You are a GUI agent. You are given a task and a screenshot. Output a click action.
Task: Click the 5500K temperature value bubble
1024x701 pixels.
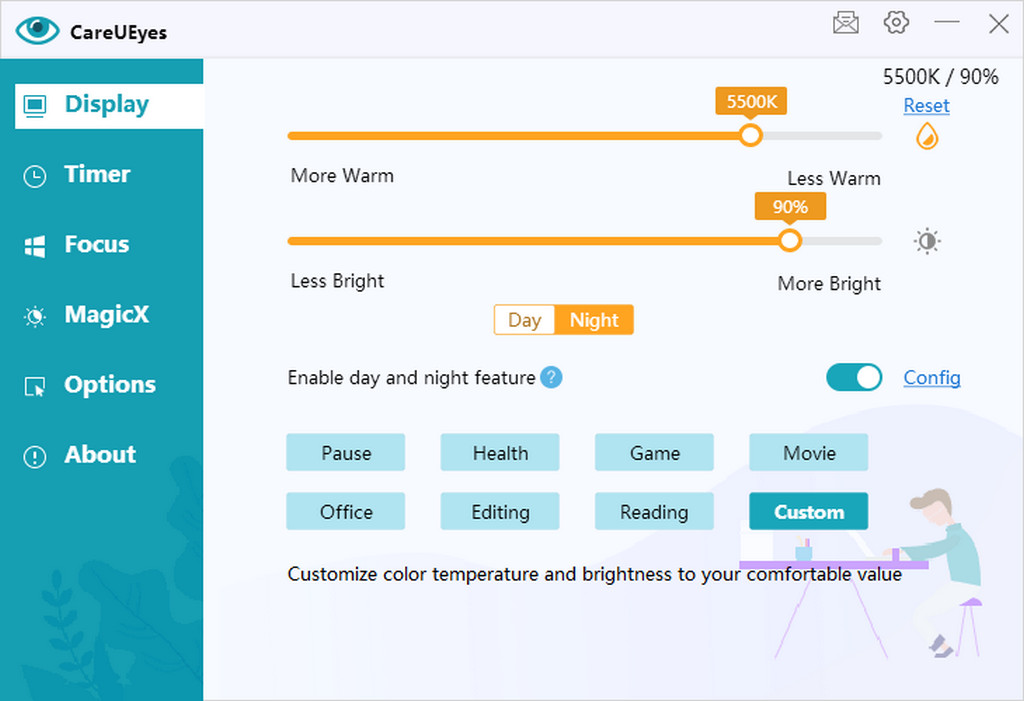751,101
